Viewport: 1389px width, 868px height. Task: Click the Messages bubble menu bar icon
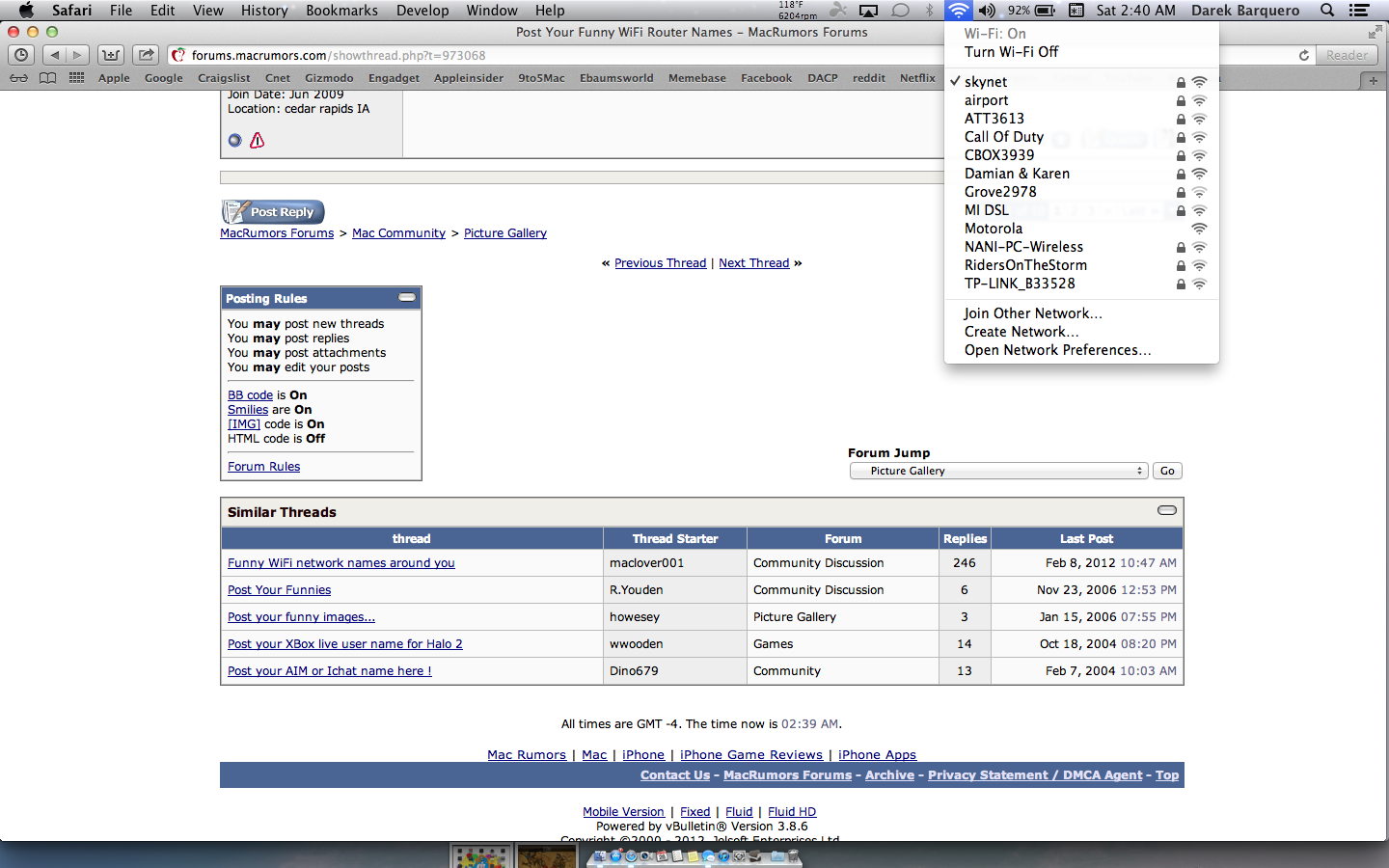(900, 11)
